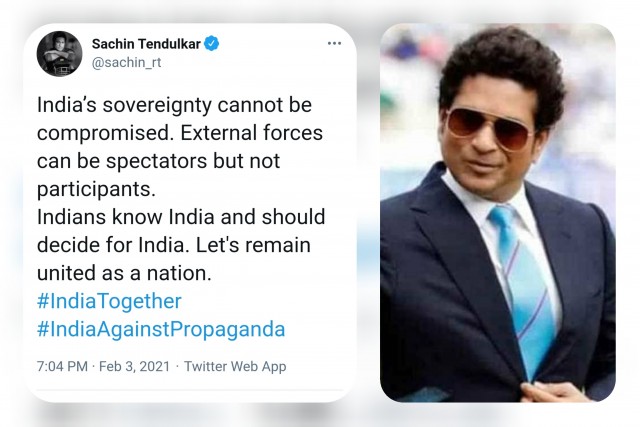Open the three-dot more options menu
Screen dimensions: 640x427
(x=334, y=43)
